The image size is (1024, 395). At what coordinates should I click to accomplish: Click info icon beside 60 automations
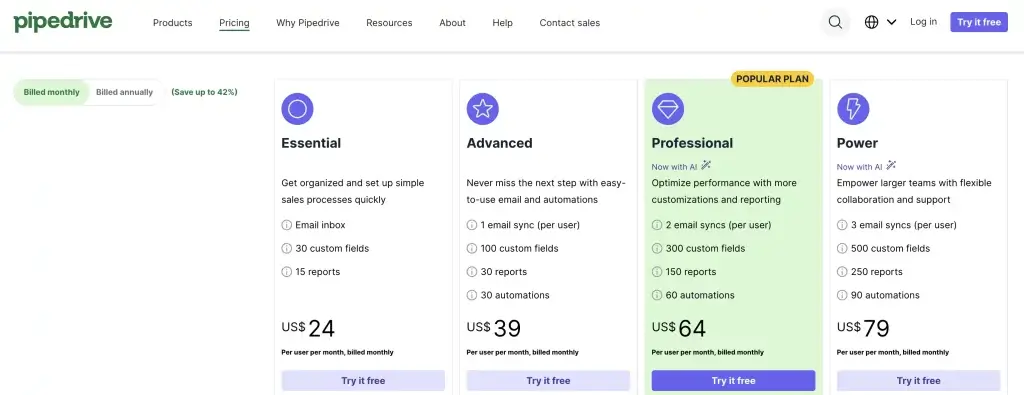657,296
